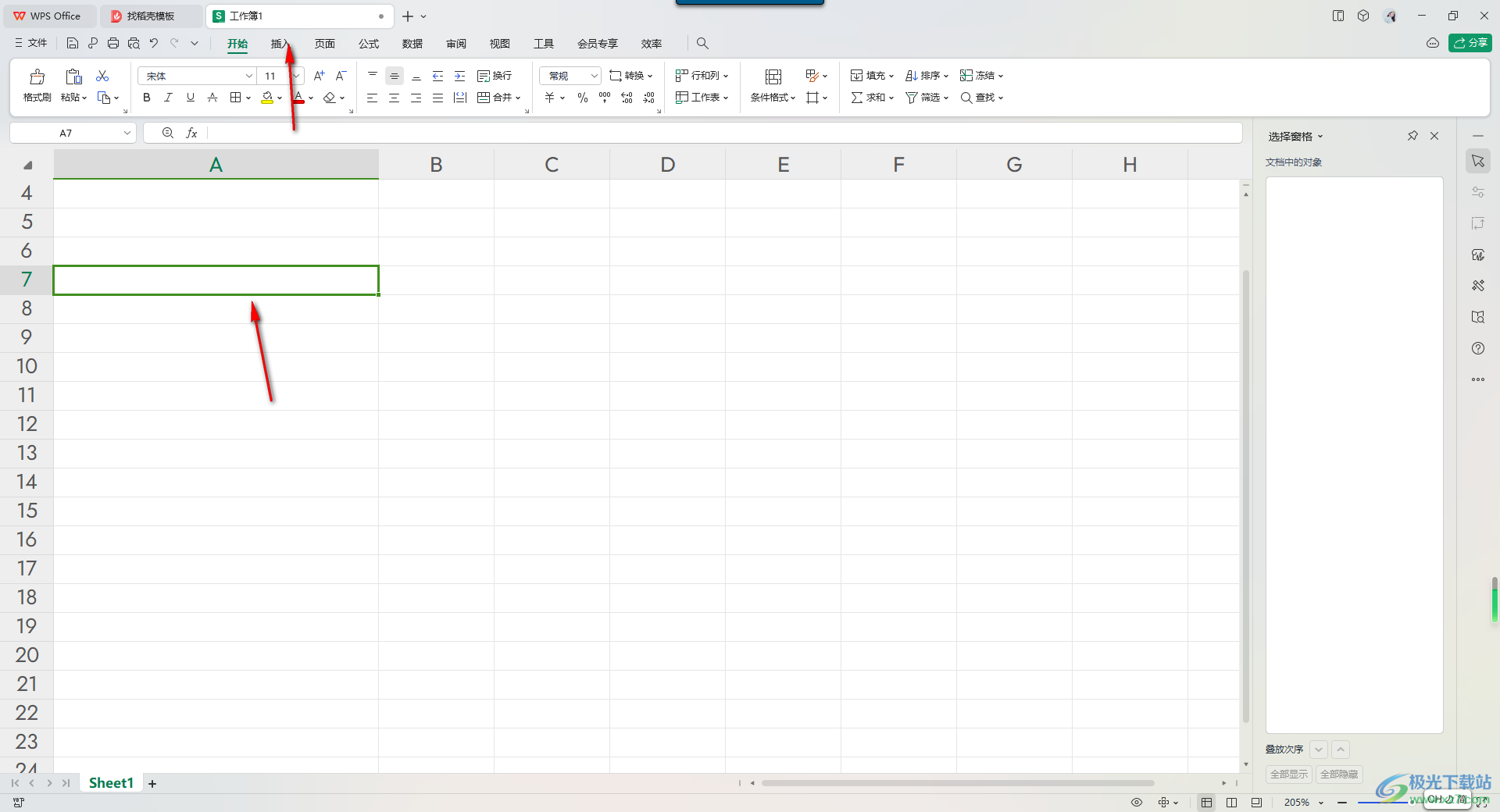Image resolution: width=1500 pixels, height=812 pixels.
Task: Click the row 12 header
Action: 27,424
